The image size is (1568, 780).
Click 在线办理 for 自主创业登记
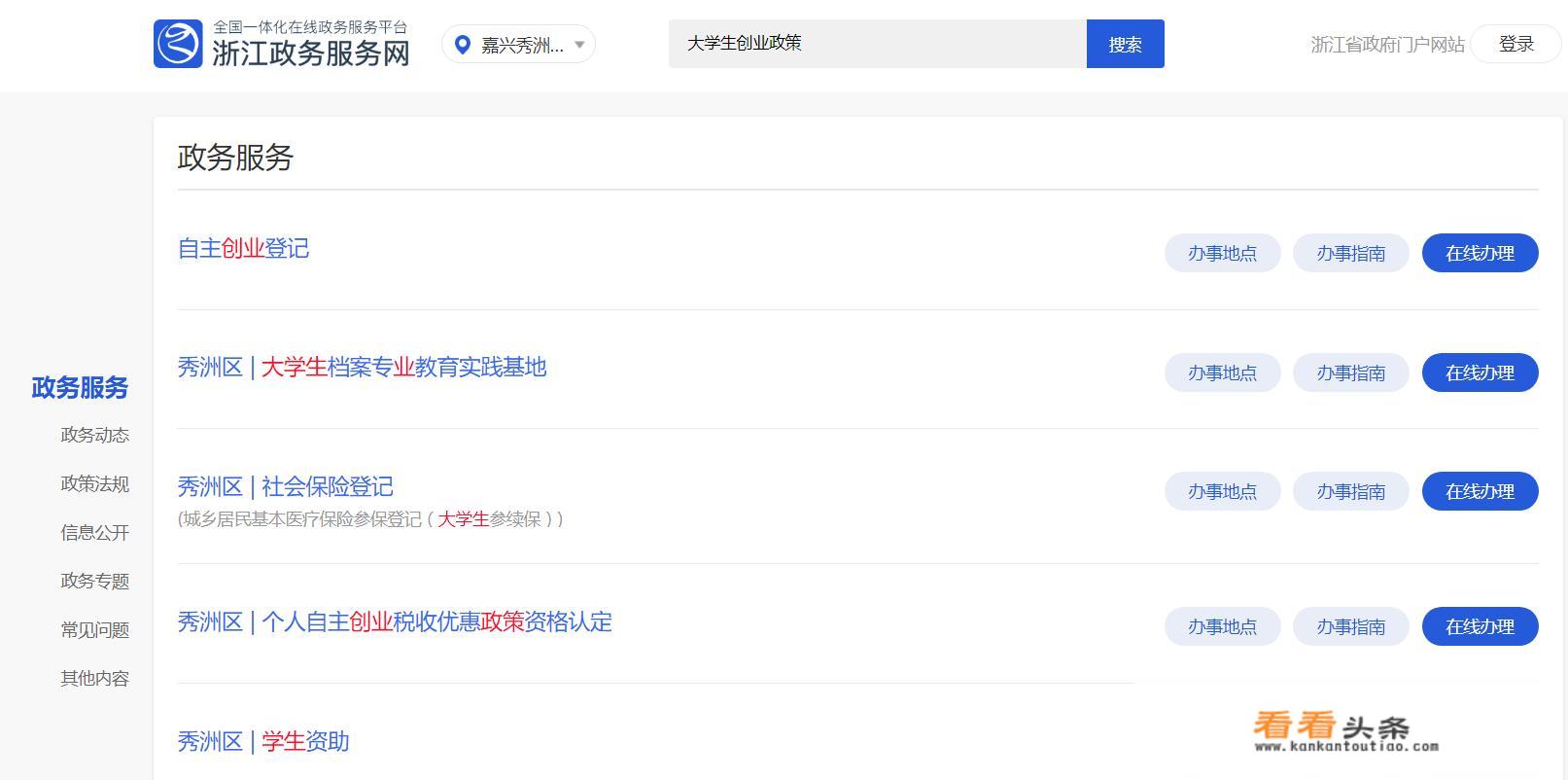click(1480, 253)
